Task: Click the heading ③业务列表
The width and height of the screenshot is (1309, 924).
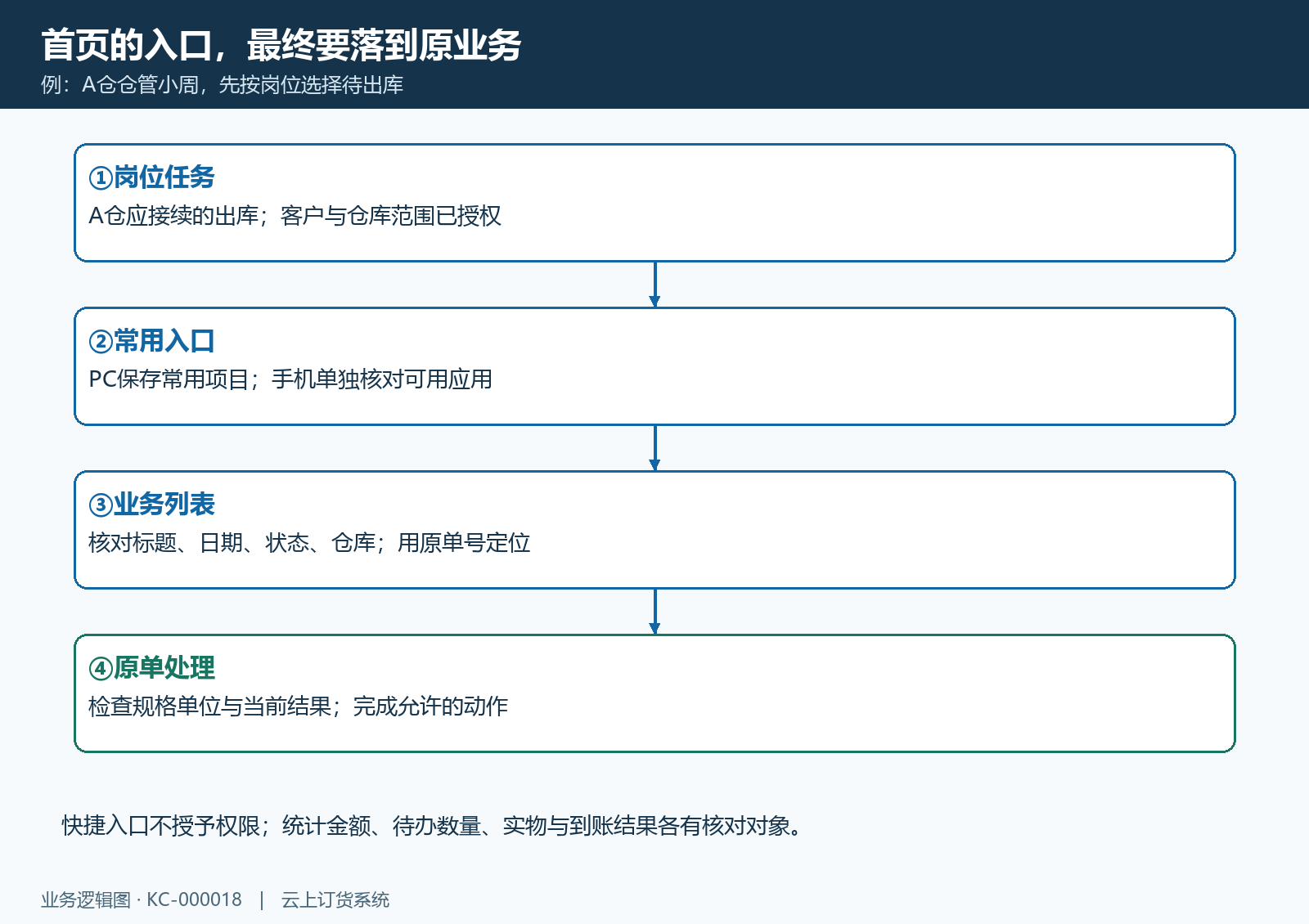Action: pos(151,504)
